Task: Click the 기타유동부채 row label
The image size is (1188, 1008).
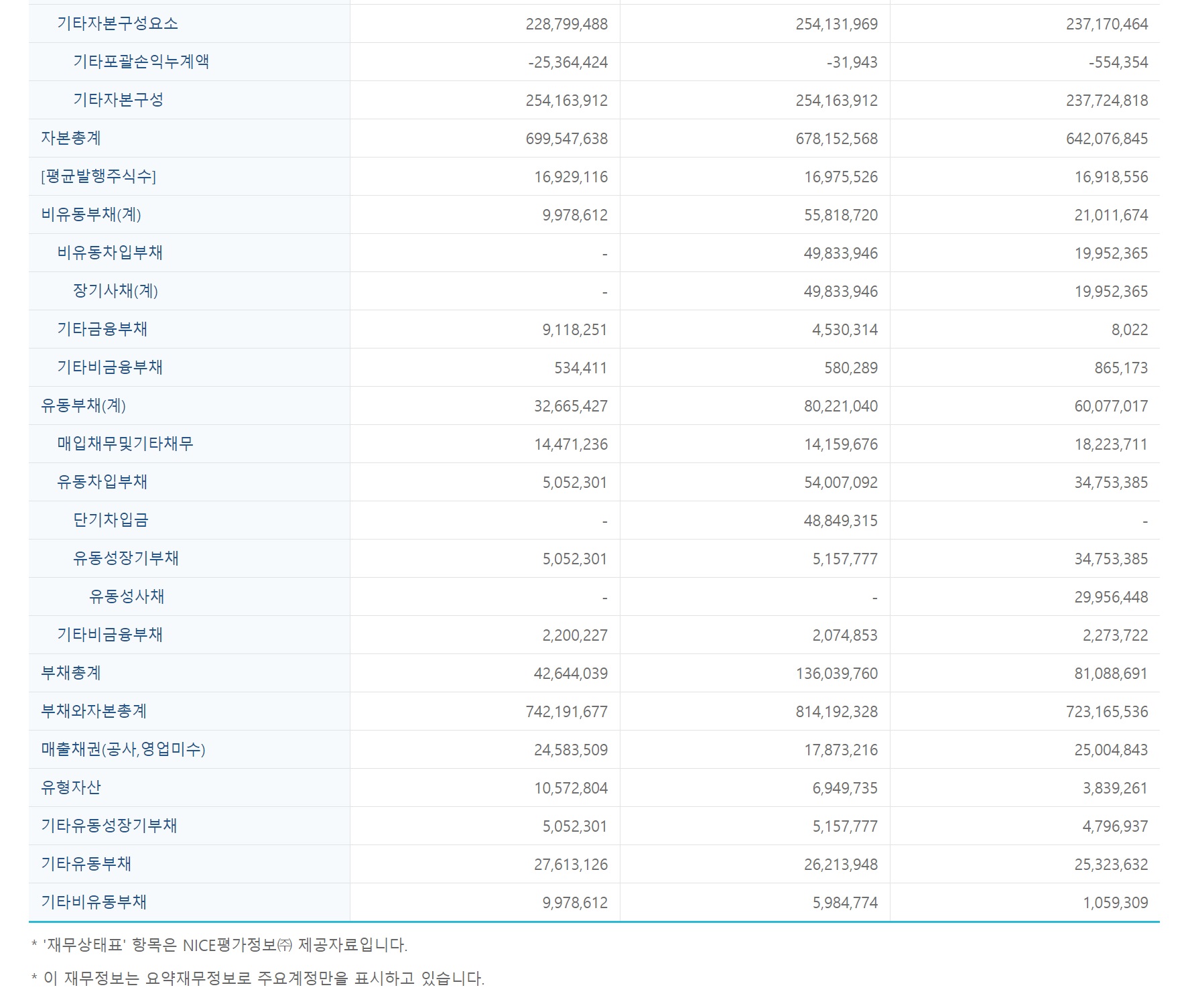Action: click(x=86, y=864)
